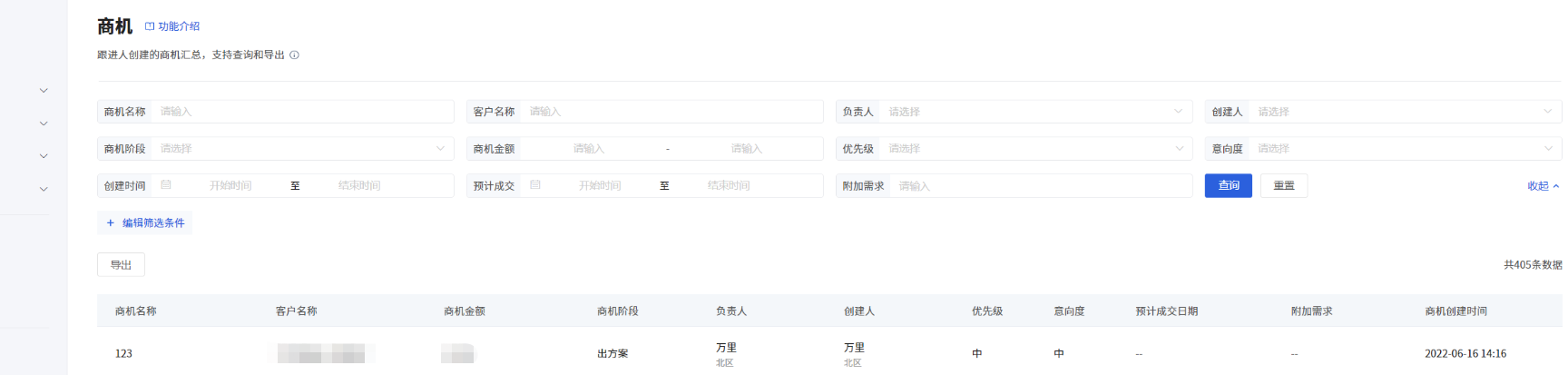Click the 出方案 stage cell
The image size is (1568, 375).
point(612,354)
